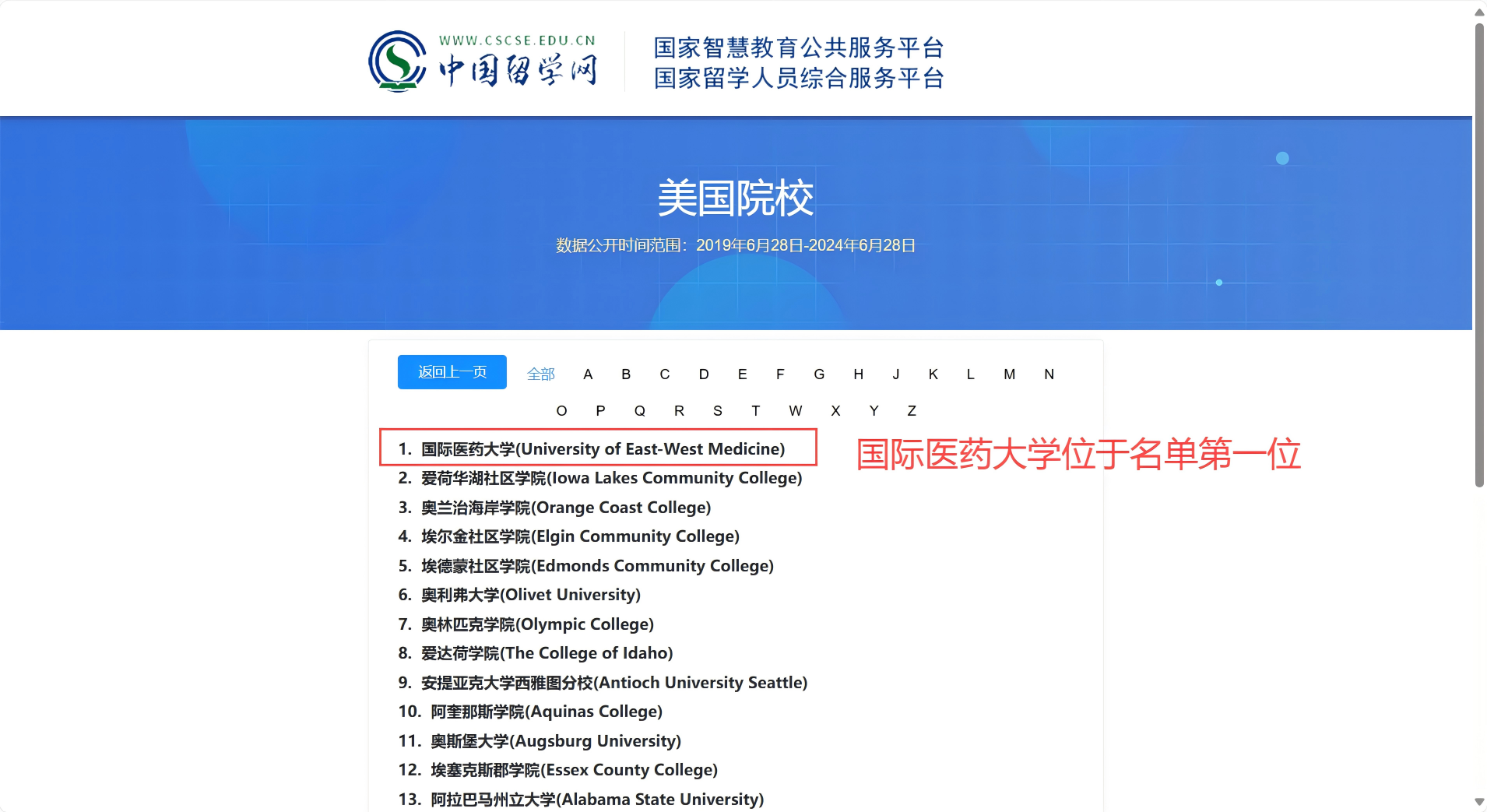1487x812 pixels.
Task: Filter schools by letter T
Action: pos(755,411)
